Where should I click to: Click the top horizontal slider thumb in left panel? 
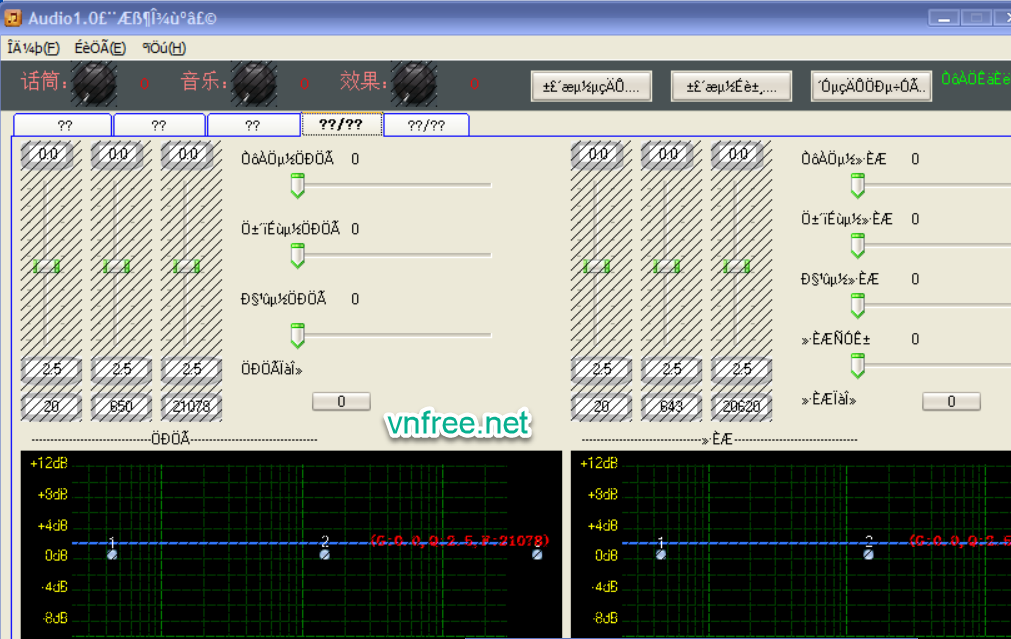[297, 185]
